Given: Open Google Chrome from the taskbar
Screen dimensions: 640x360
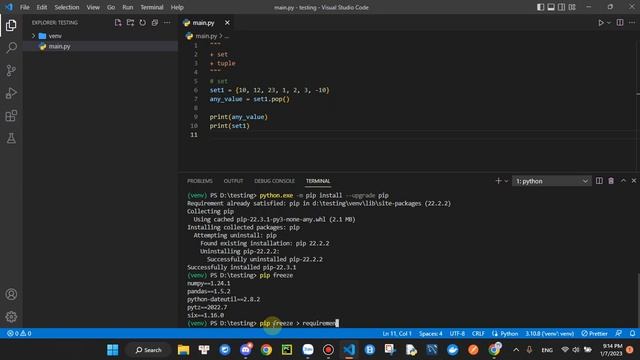Looking at the screenshot, I should coord(266,350).
